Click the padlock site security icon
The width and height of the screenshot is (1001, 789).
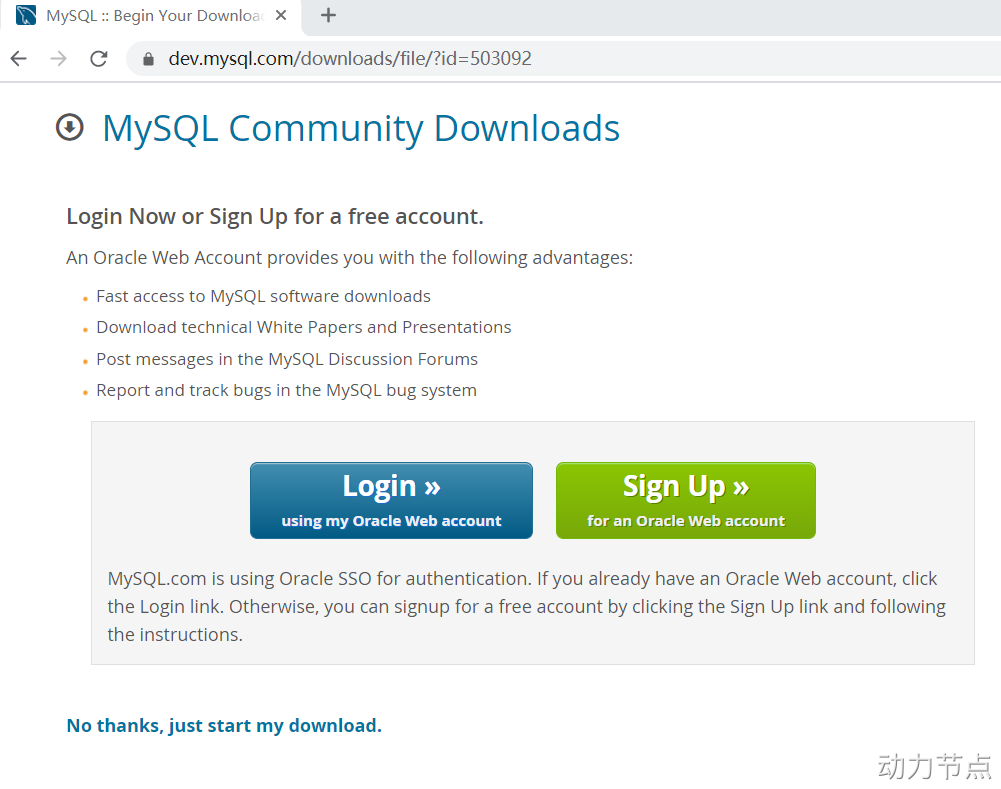coord(148,59)
